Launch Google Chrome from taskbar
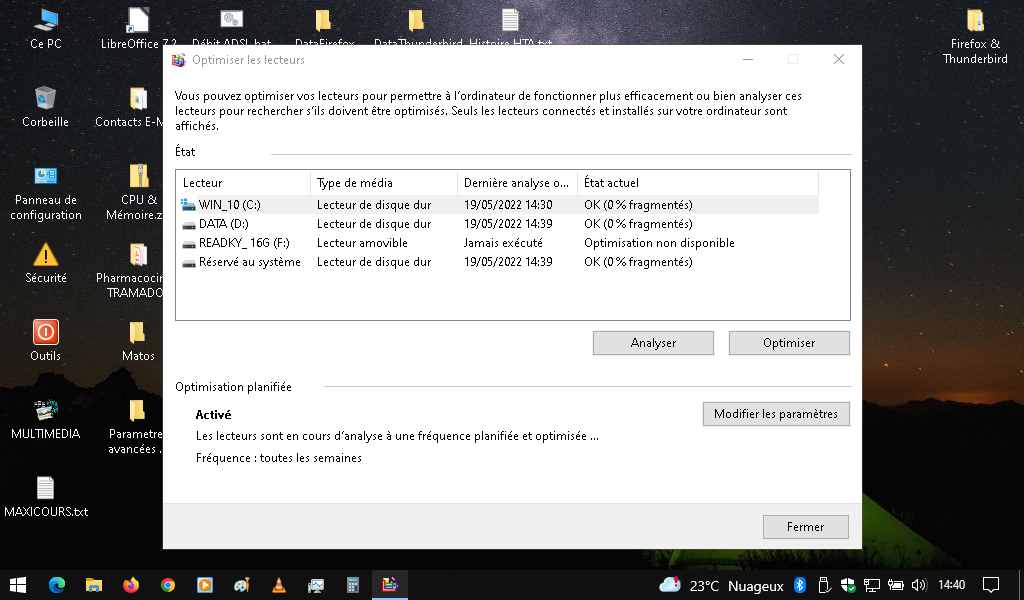Image resolution: width=1024 pixels, height=600 pixels. 168,585
